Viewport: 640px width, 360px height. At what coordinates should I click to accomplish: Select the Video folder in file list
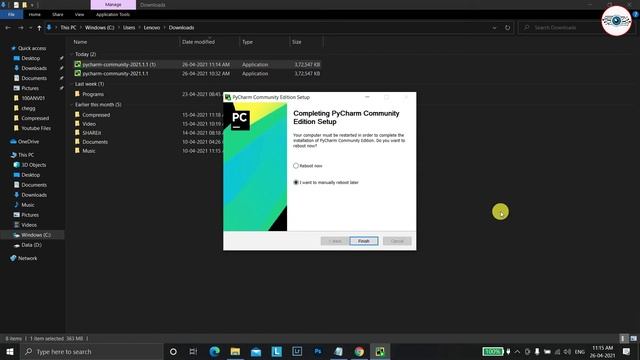point(89,124)
